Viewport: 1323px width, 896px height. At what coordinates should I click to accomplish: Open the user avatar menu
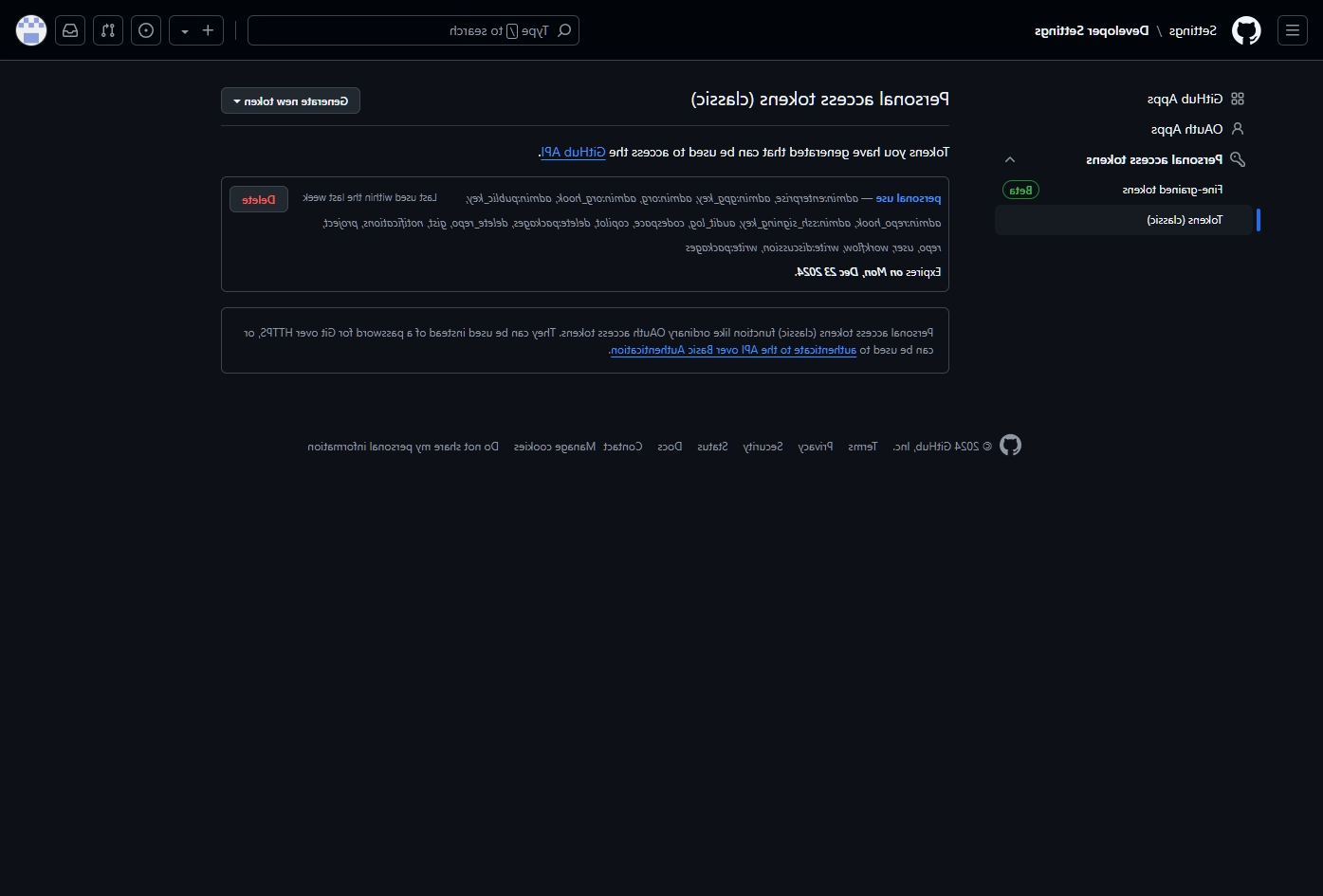click(x=31, y=30)
